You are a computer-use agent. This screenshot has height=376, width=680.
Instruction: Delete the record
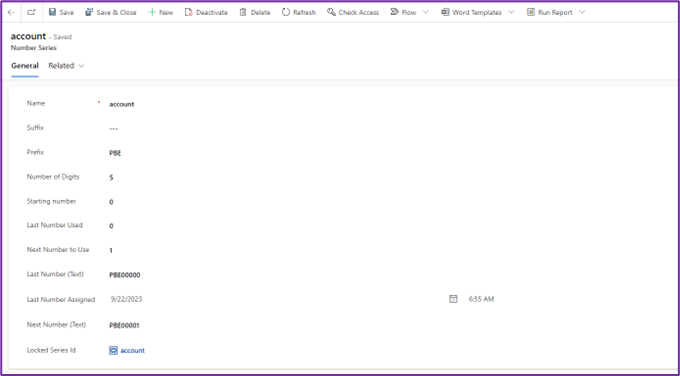pyautogui.click(x=255, y=12)
